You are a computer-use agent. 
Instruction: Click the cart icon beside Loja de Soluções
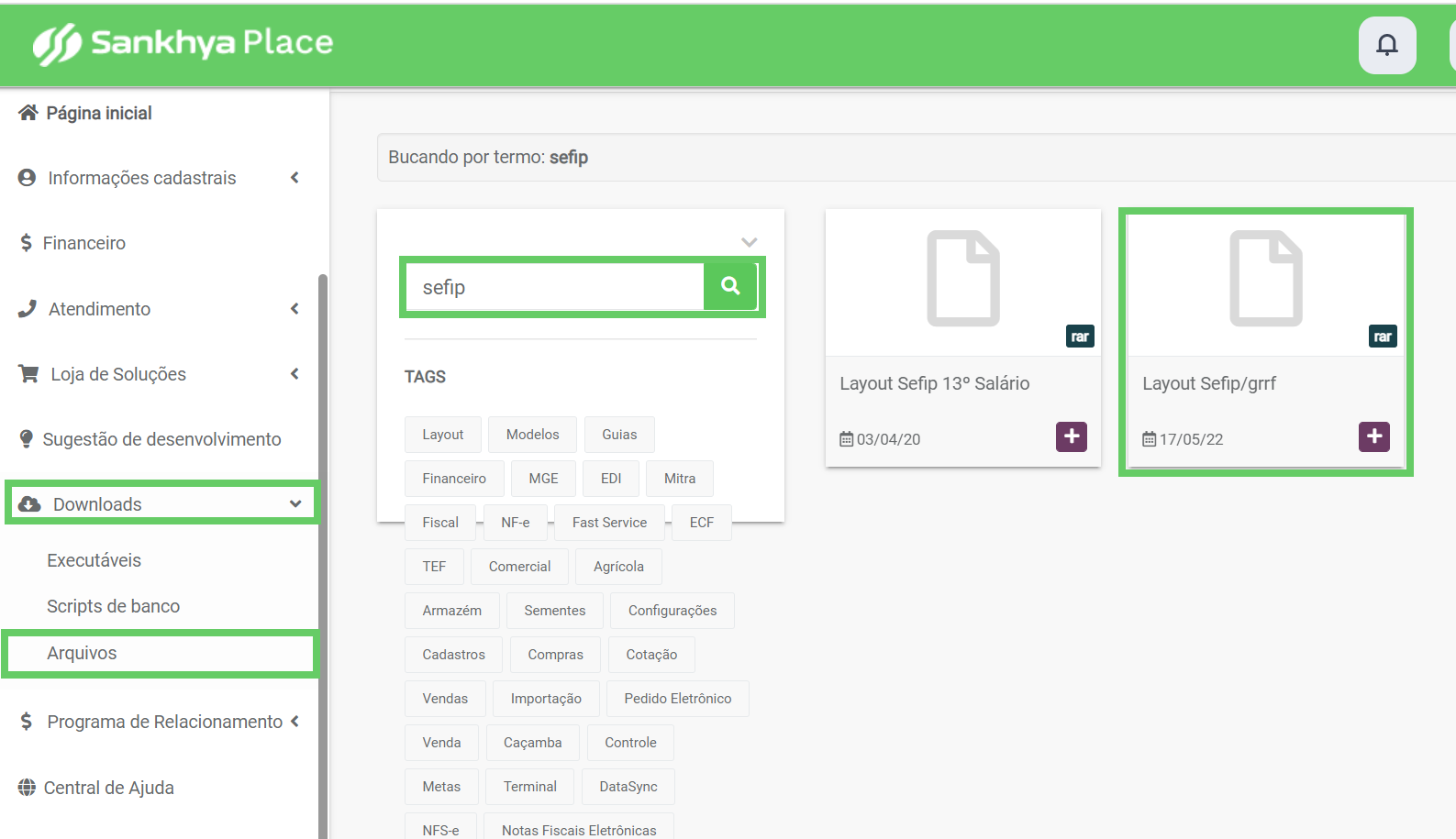coord(28,374)
